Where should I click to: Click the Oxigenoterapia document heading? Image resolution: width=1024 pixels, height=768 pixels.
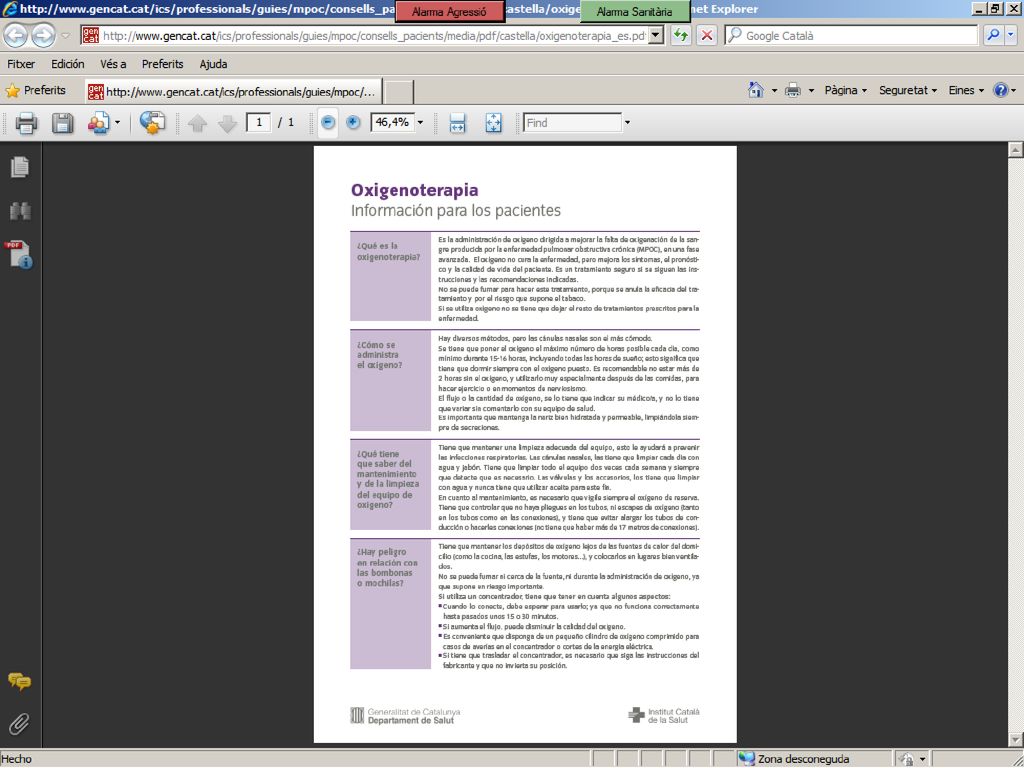point(415,190)
